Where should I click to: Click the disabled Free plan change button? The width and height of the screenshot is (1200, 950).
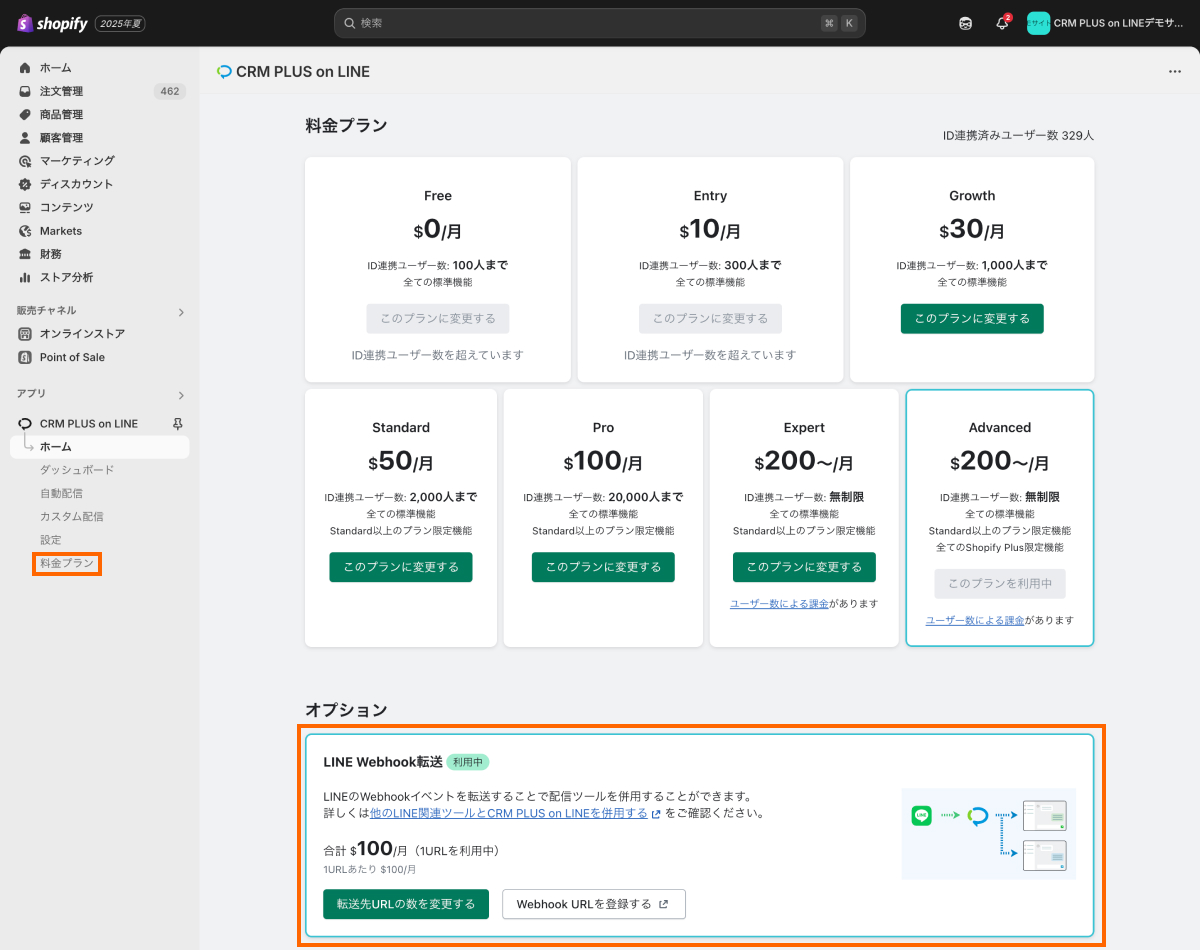tap(438, 319)
